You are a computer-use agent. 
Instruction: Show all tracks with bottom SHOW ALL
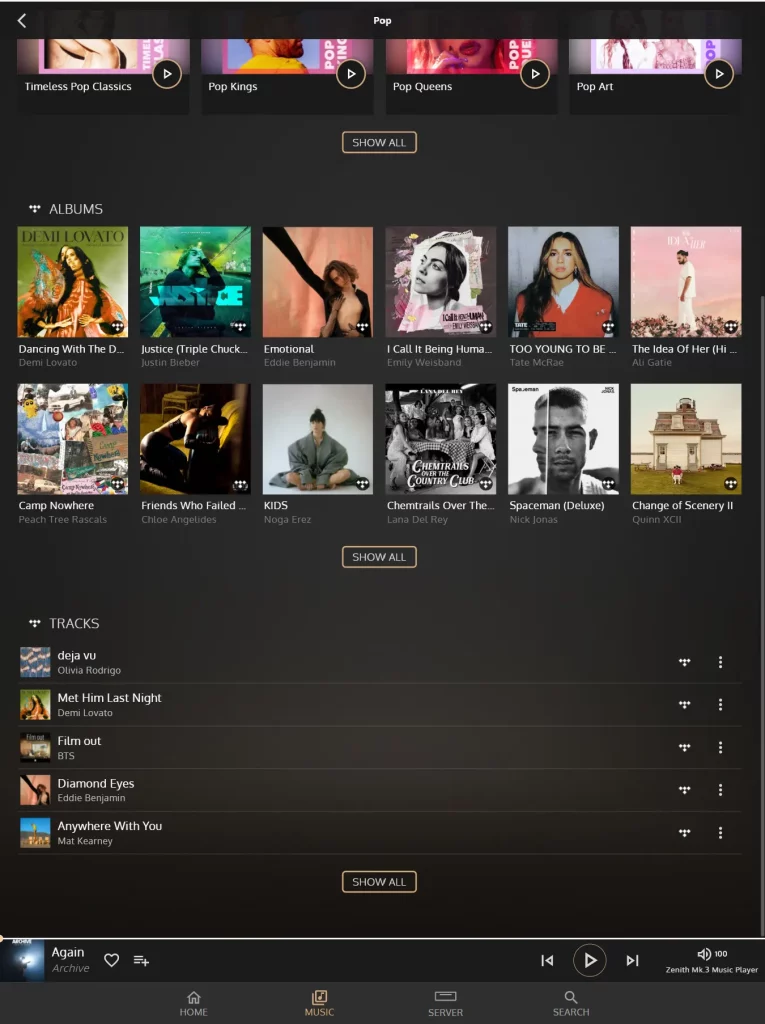pyautogui.click(x=379, y=882)
